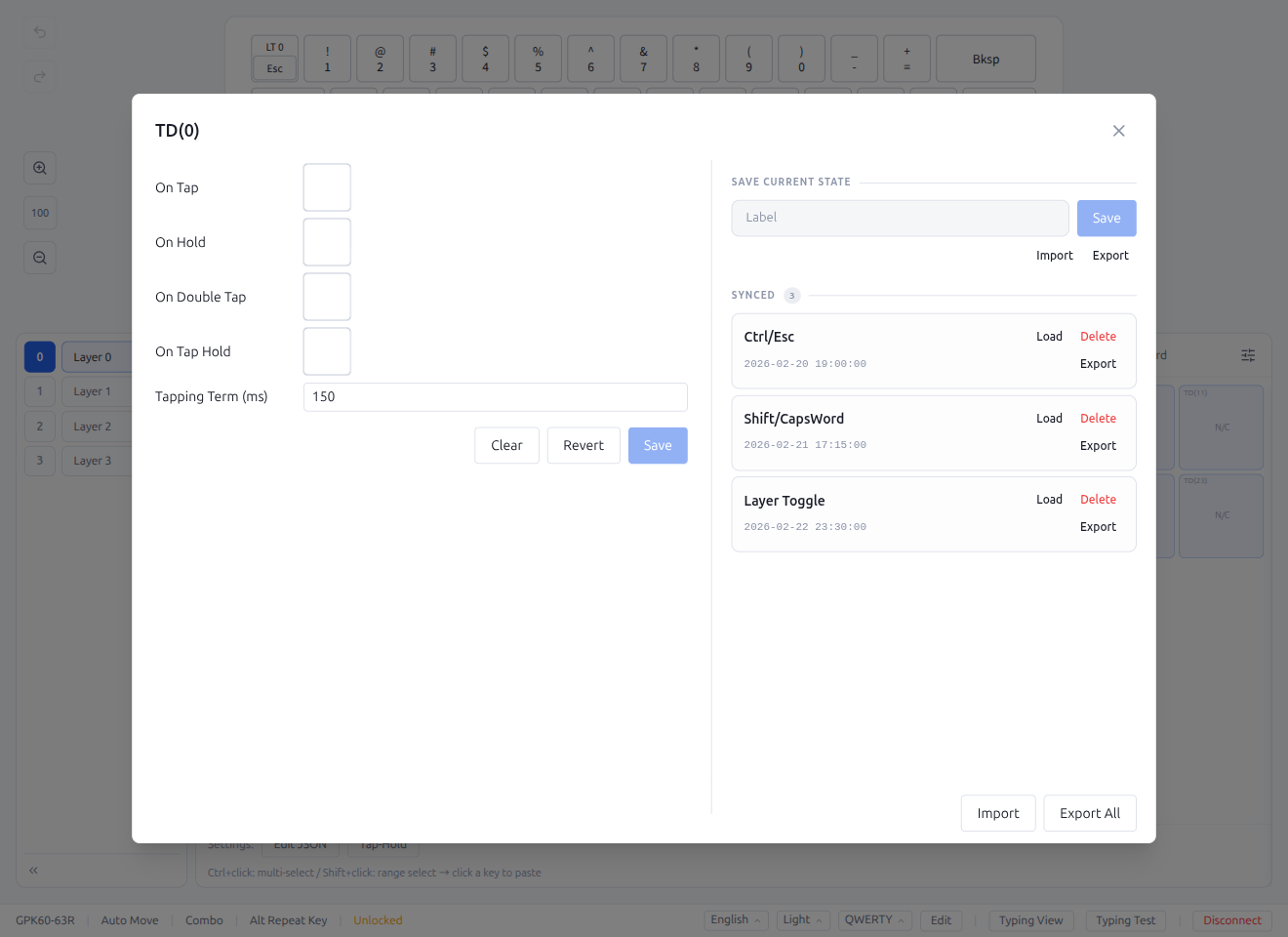Image resolution: width=1288 pixels, height=937 pixels.
Task: Zoom in with magnifier plus icon
Action: click(x=40, y=168)
